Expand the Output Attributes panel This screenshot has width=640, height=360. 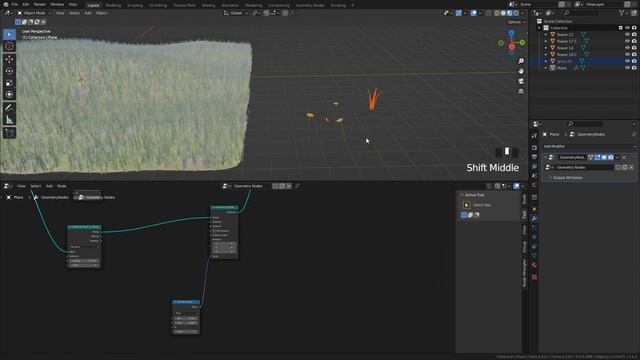[567, 178]
